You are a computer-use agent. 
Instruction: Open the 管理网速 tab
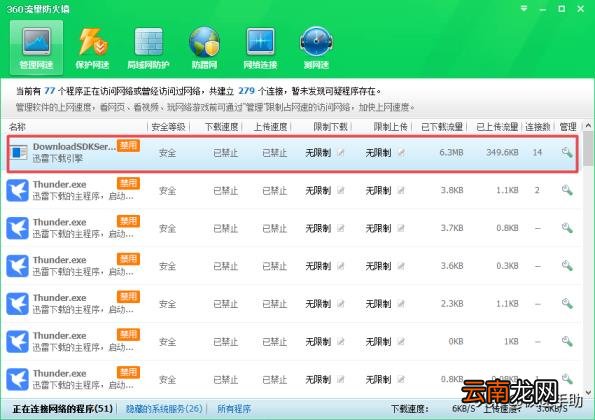[x=36, y=47]
